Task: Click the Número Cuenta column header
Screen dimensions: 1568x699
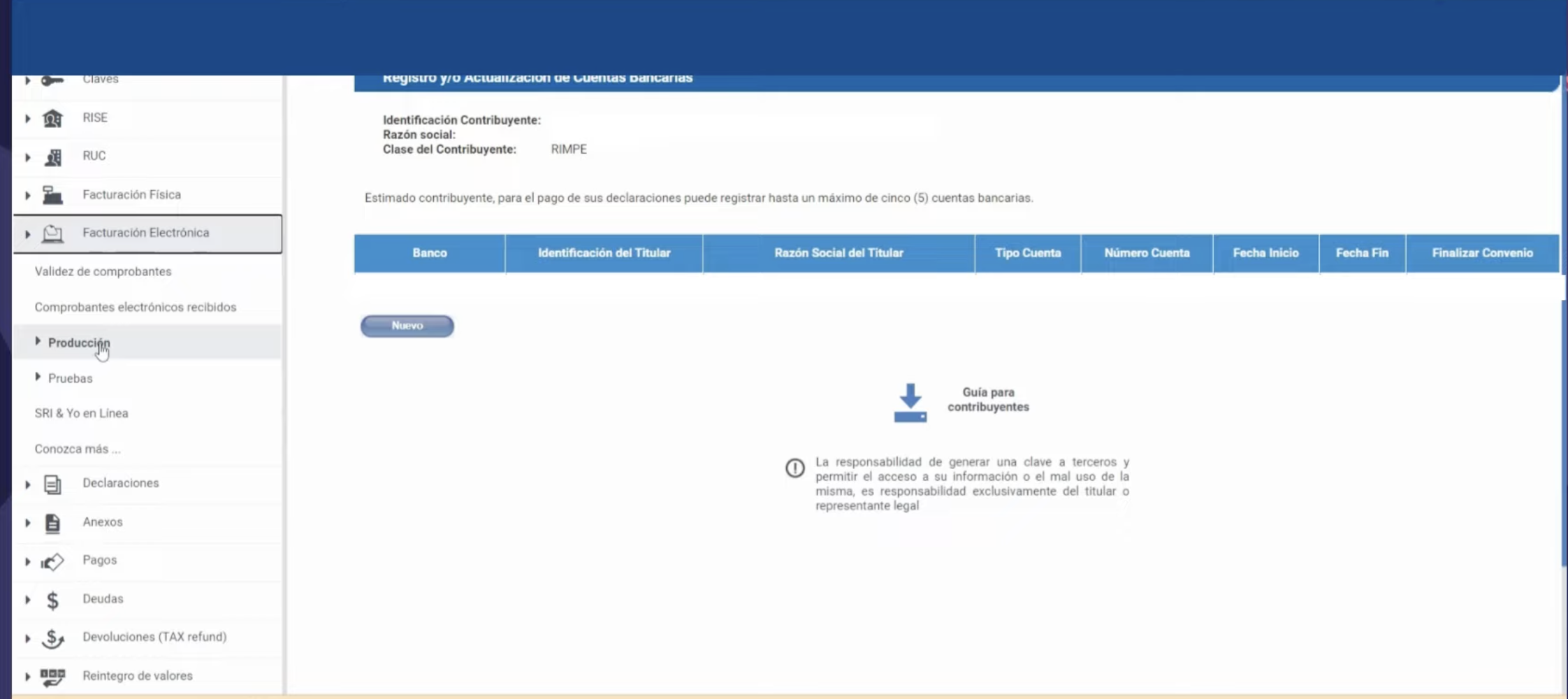Action: (x=1147, y=253)
